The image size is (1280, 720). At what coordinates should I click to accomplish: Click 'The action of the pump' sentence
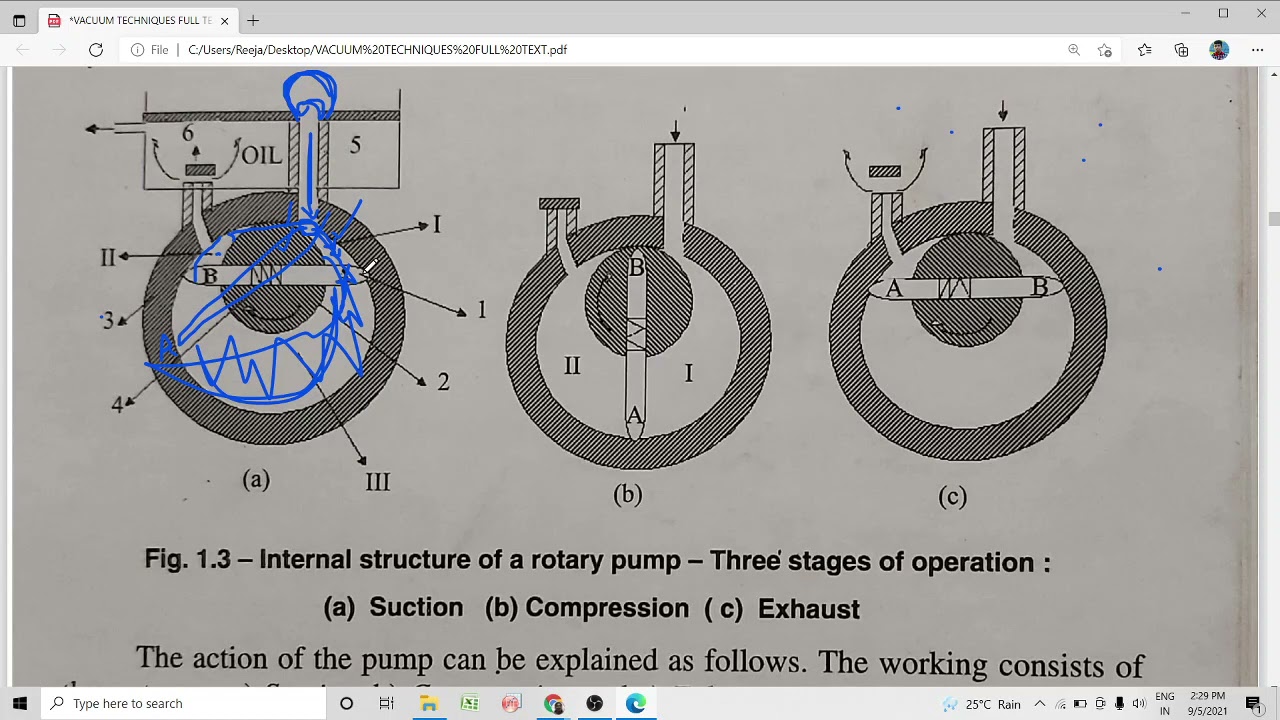coord(640,662)
